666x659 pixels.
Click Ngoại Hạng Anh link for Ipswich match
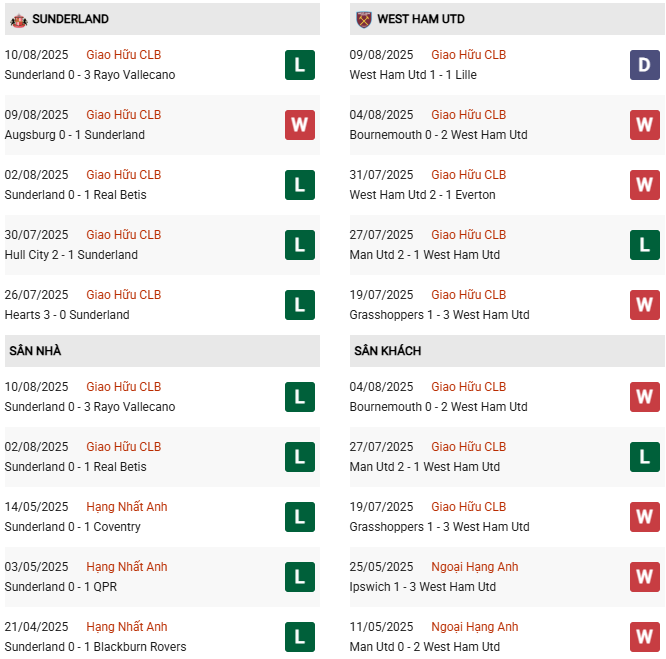[x=475, y=567]
